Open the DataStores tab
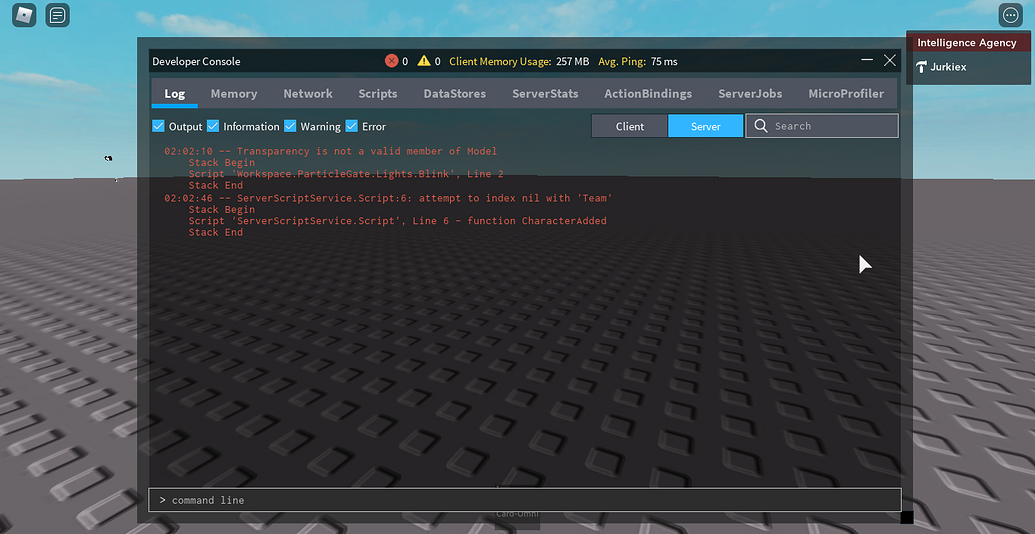1035x534 pixels. coord(455,94)
